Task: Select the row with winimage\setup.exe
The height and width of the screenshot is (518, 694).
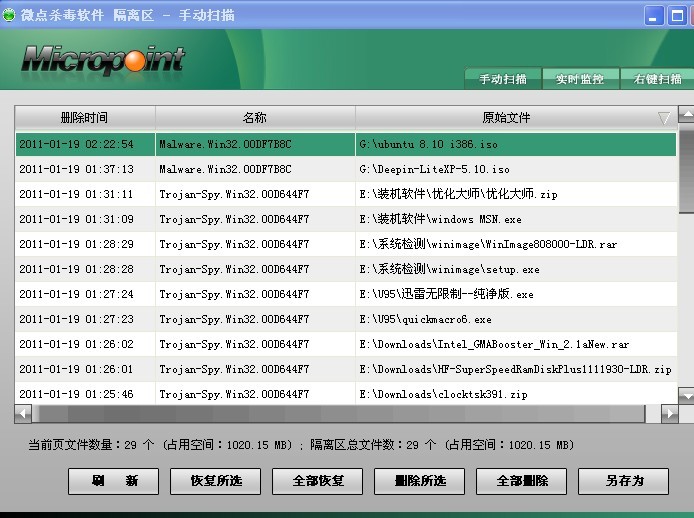Action: (x=346, y=269)
